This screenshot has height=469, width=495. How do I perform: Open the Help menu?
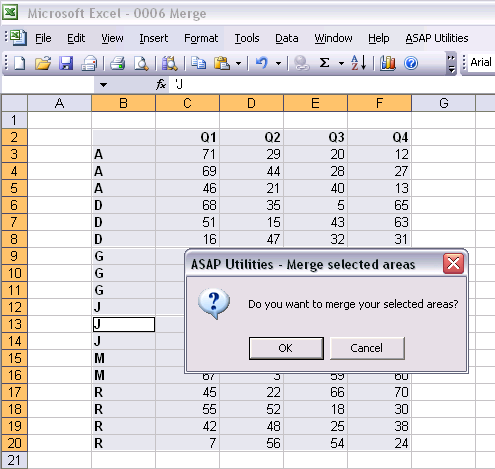click(x=379, y=38)
